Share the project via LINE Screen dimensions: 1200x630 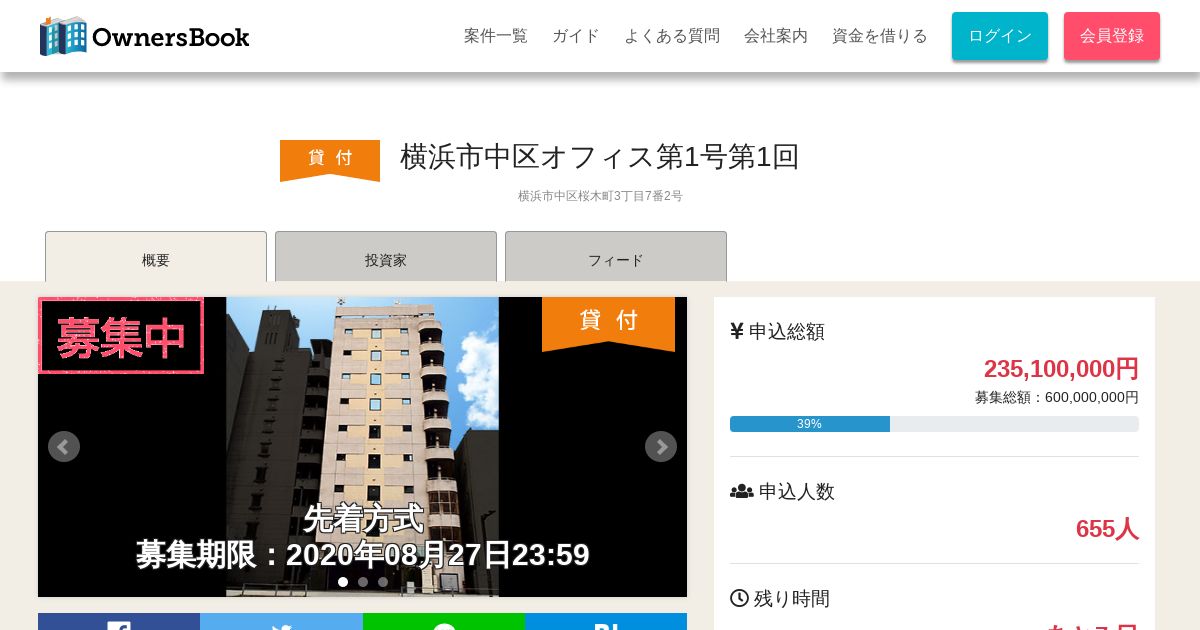point(444,622)
